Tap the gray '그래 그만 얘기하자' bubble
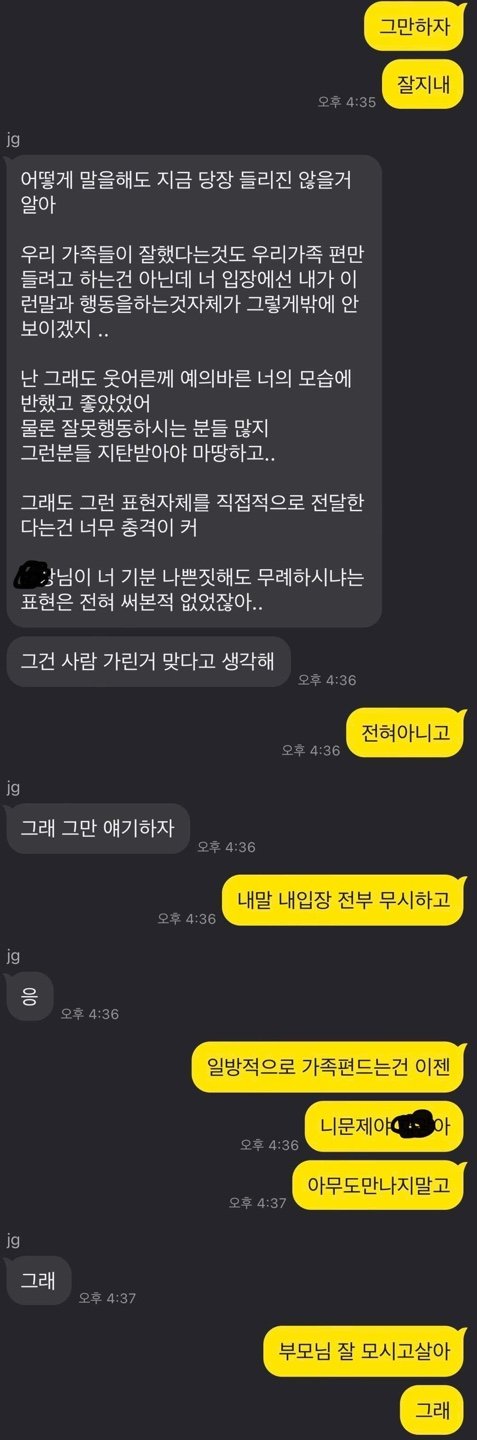The height and width of the screenshot is (1440, 477). (x=97, y=828)
